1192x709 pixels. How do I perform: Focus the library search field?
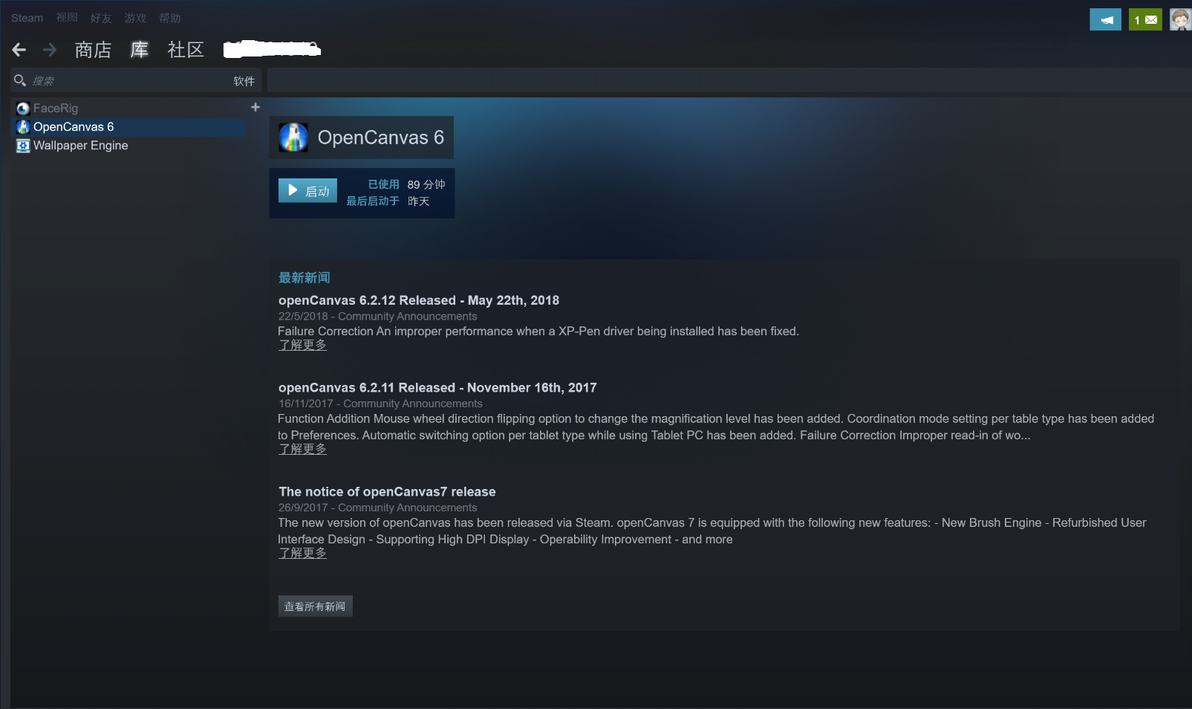pos(129,81)
